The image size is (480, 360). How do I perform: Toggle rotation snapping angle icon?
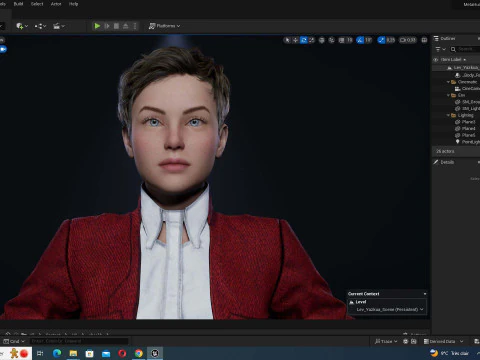[360, 40]
